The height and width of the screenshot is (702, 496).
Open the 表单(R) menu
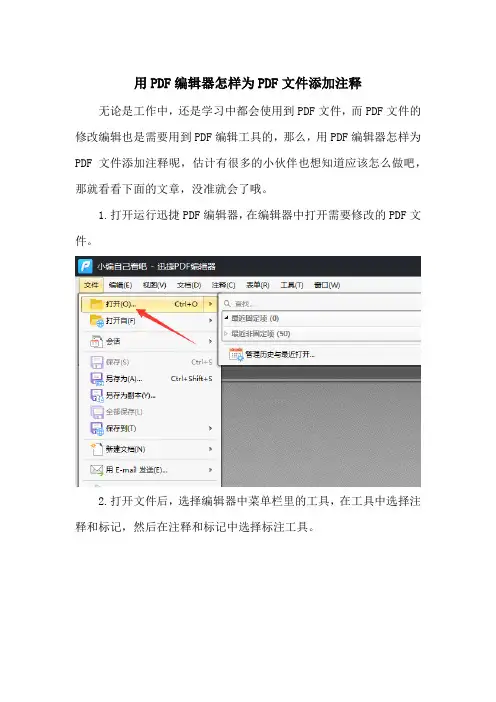point(258,285)
